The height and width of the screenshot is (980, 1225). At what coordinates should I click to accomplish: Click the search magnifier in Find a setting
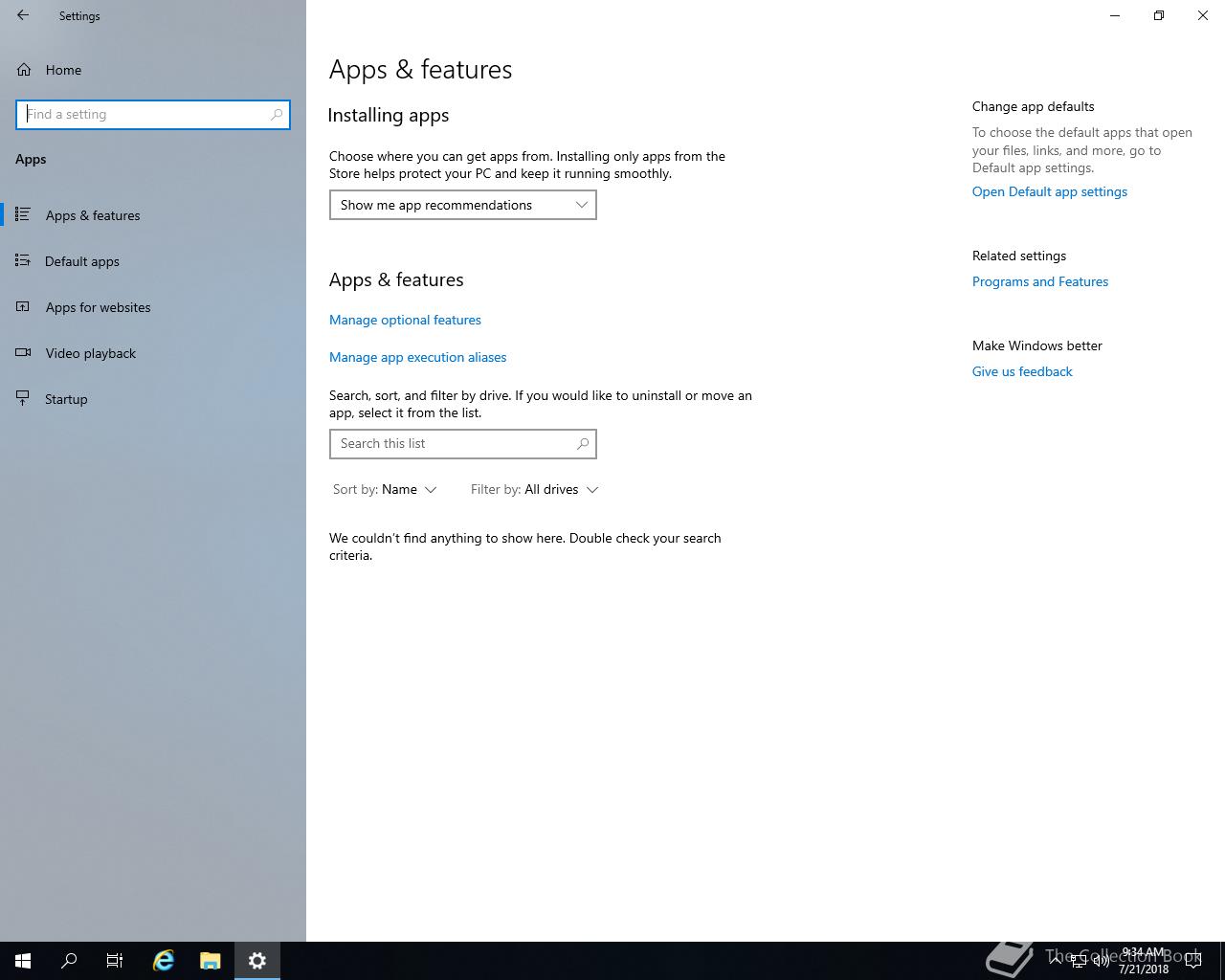pyautogui.click(x=277, y=114)
